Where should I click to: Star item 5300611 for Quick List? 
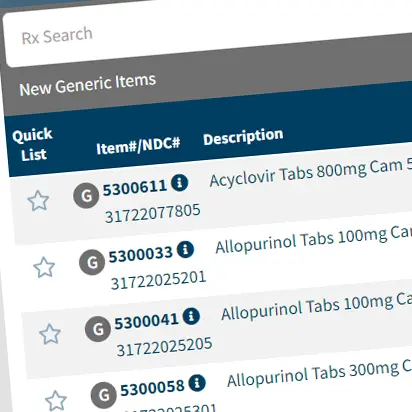tap(38, 201)
